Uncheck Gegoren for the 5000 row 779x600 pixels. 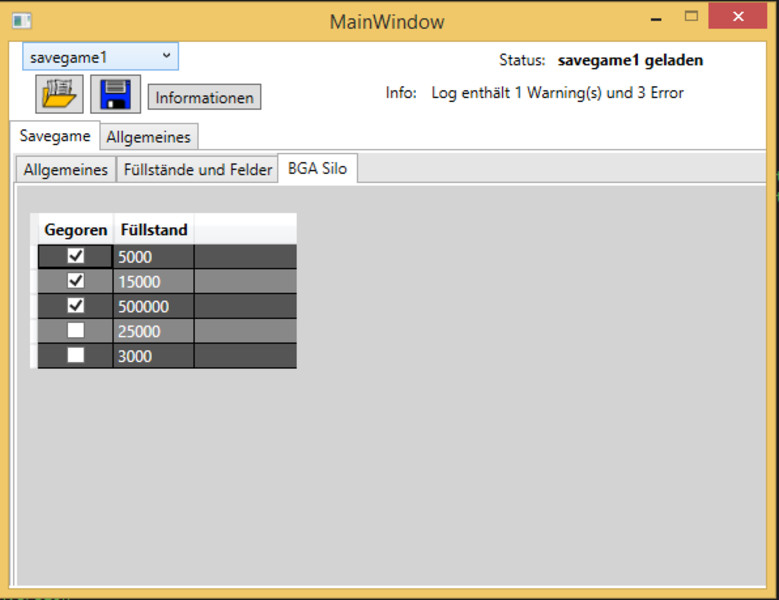tap(76, 256)
